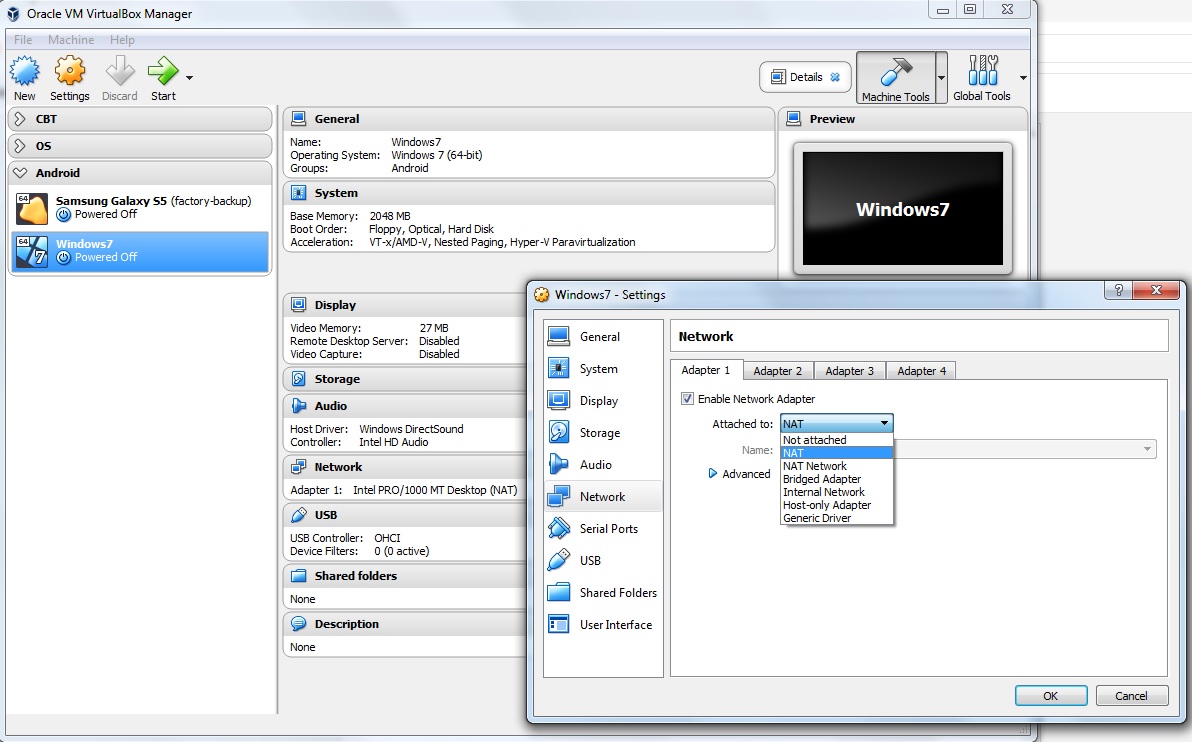1196x744 pixels.
Task: Open the adapter Name dropdown
Action: (1147, 449)
